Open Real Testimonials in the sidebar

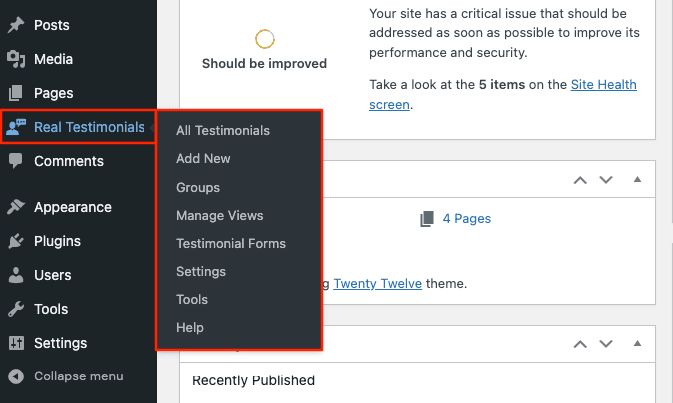click(78, 127)
